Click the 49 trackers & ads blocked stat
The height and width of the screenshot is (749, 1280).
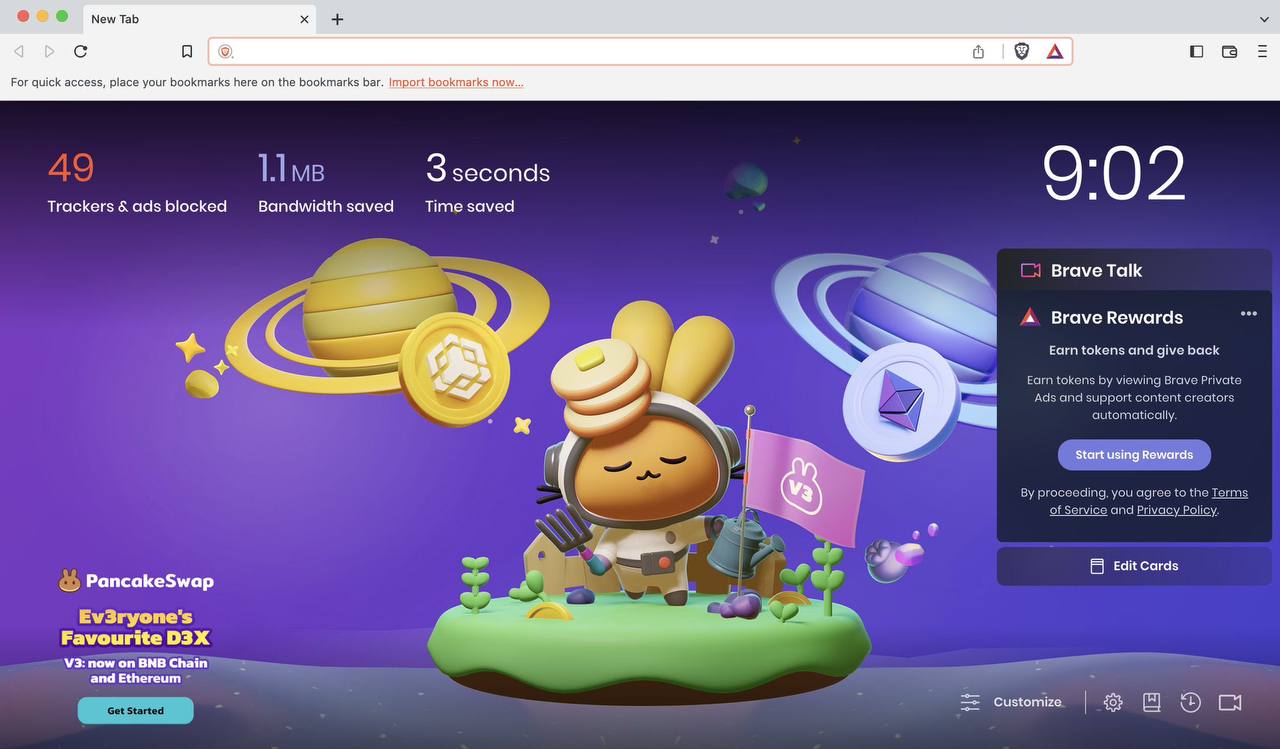(x=137, y=182)
